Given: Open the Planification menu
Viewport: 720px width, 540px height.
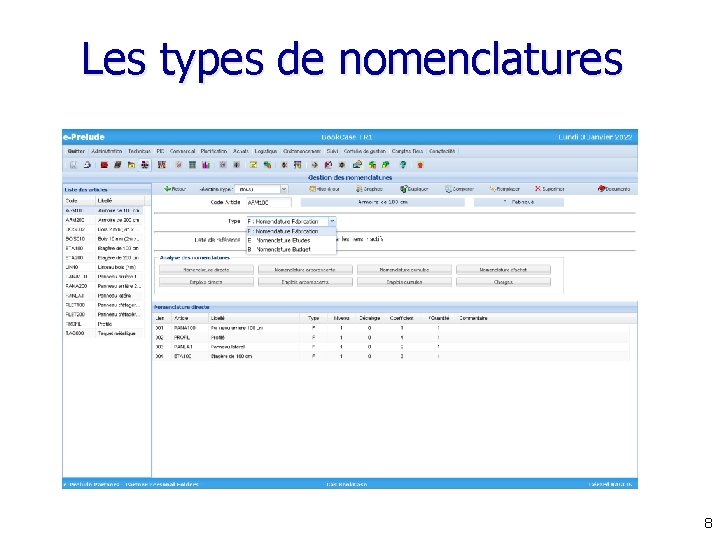Looking at the screenshot, I should 214,151.
